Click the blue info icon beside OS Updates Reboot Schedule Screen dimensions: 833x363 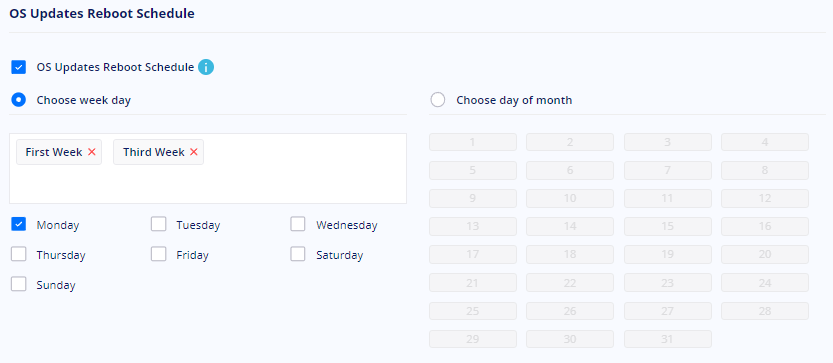(206, 67)
